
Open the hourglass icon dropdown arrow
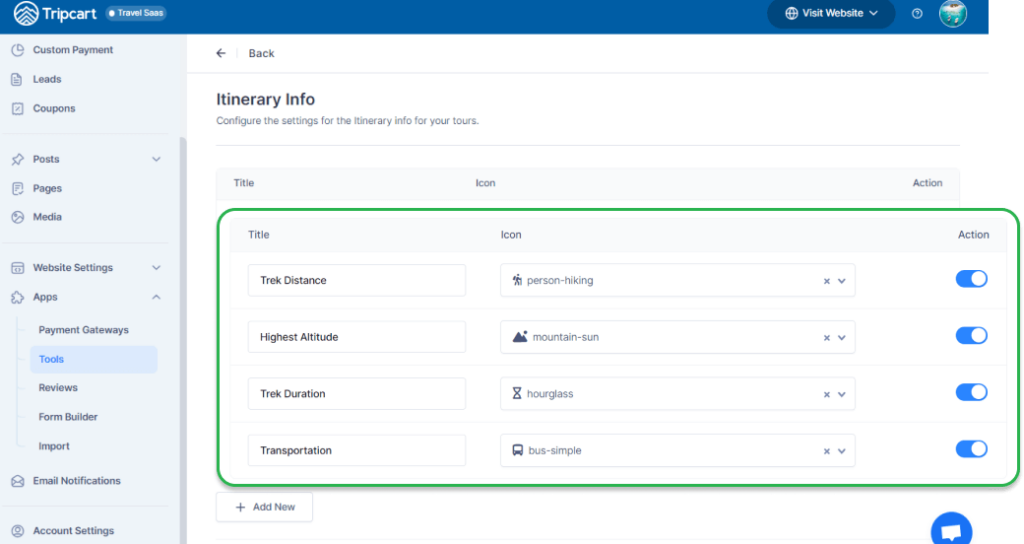[x=842, y=394]
